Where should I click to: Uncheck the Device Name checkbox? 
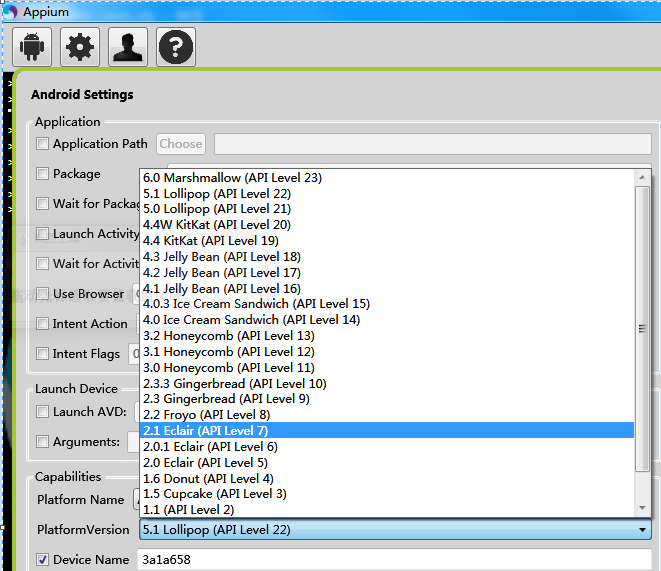point(42,560)
